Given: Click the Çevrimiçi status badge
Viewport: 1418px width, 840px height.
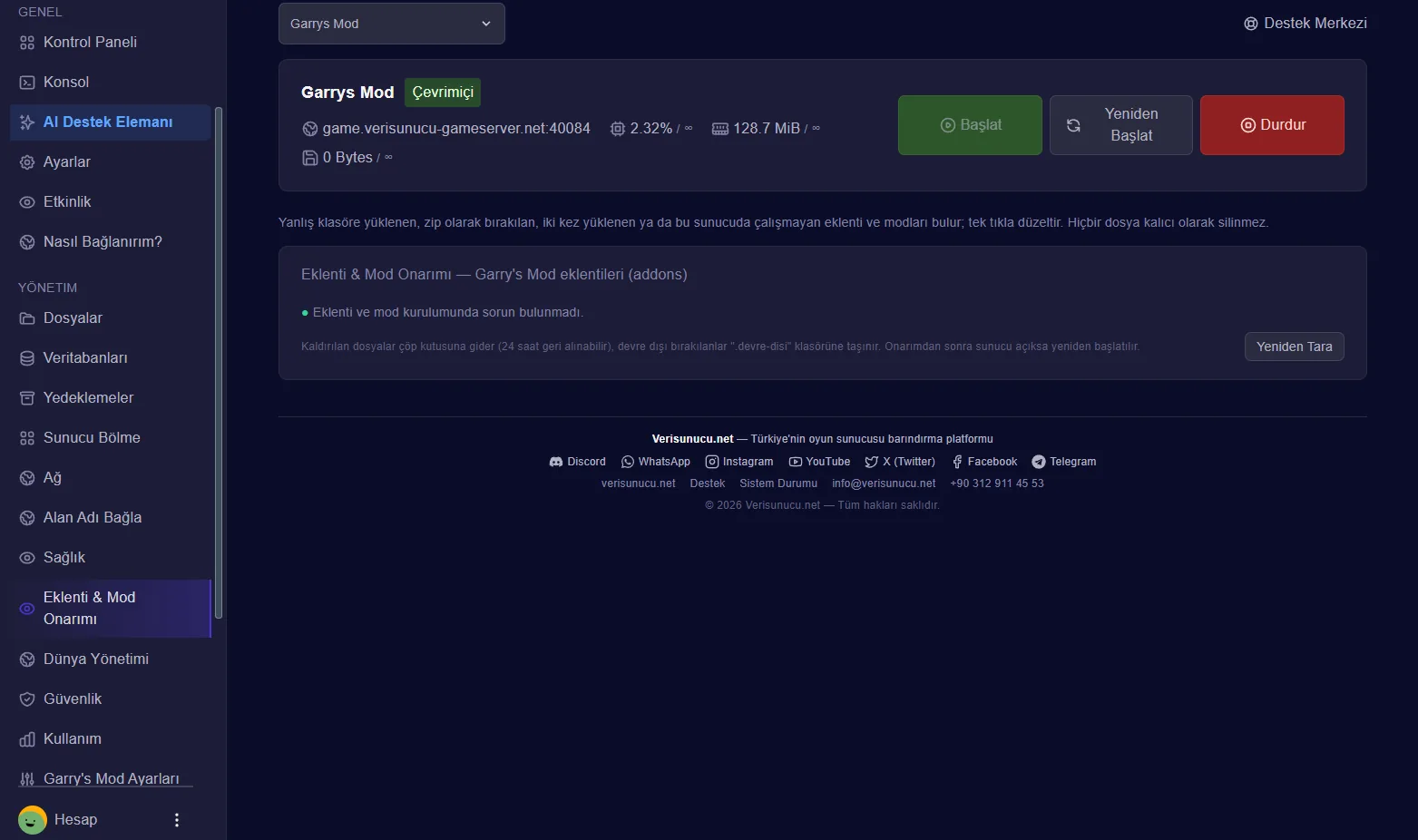Looking at the screenshot, I should click(x=443, y=93).
